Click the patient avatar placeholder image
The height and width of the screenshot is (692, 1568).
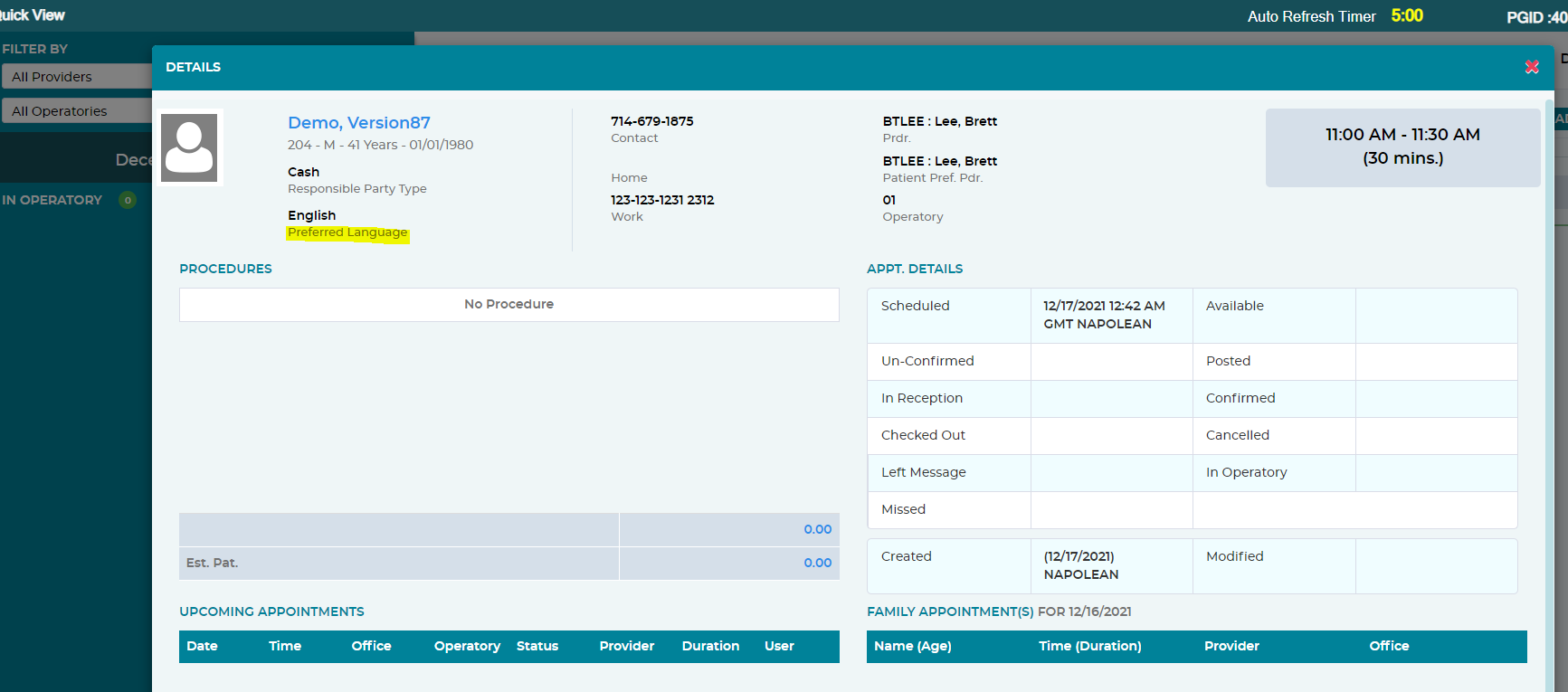[189, 147]
